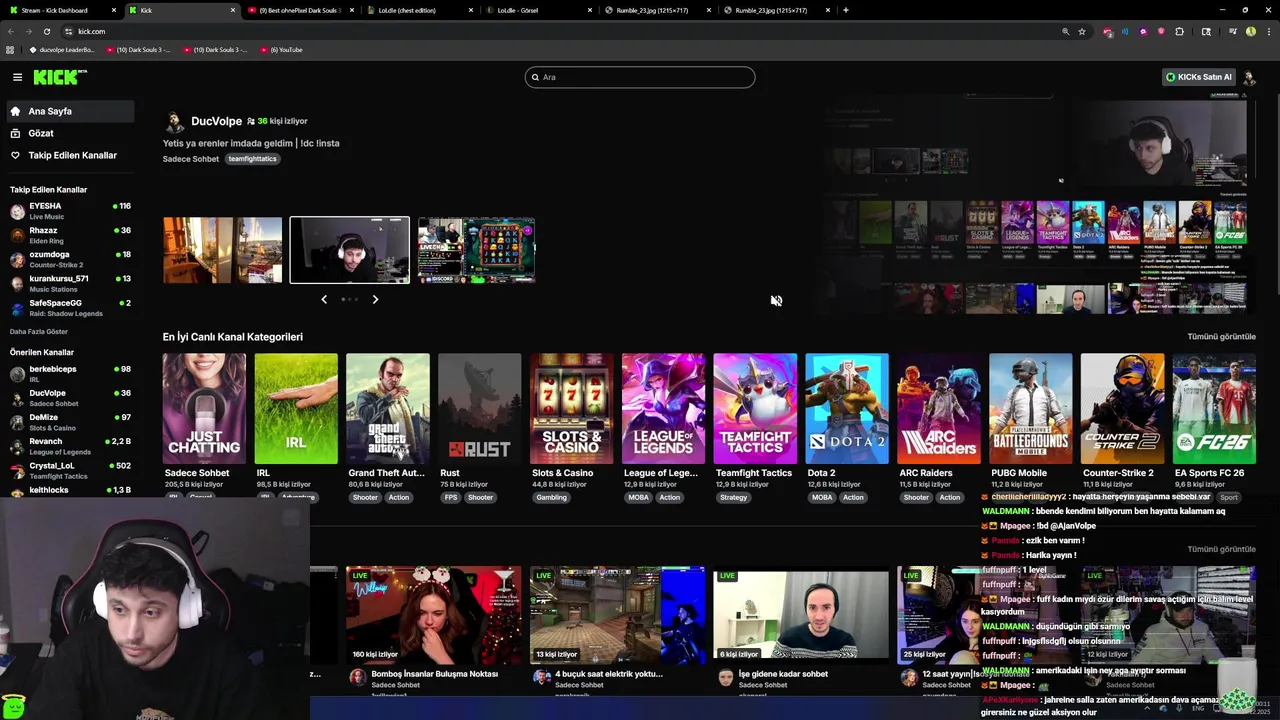The height and width of the screenshot is (720, 1280).
Task: Go to Ana Sayfa in the sidebar
Action: [69, 111]
